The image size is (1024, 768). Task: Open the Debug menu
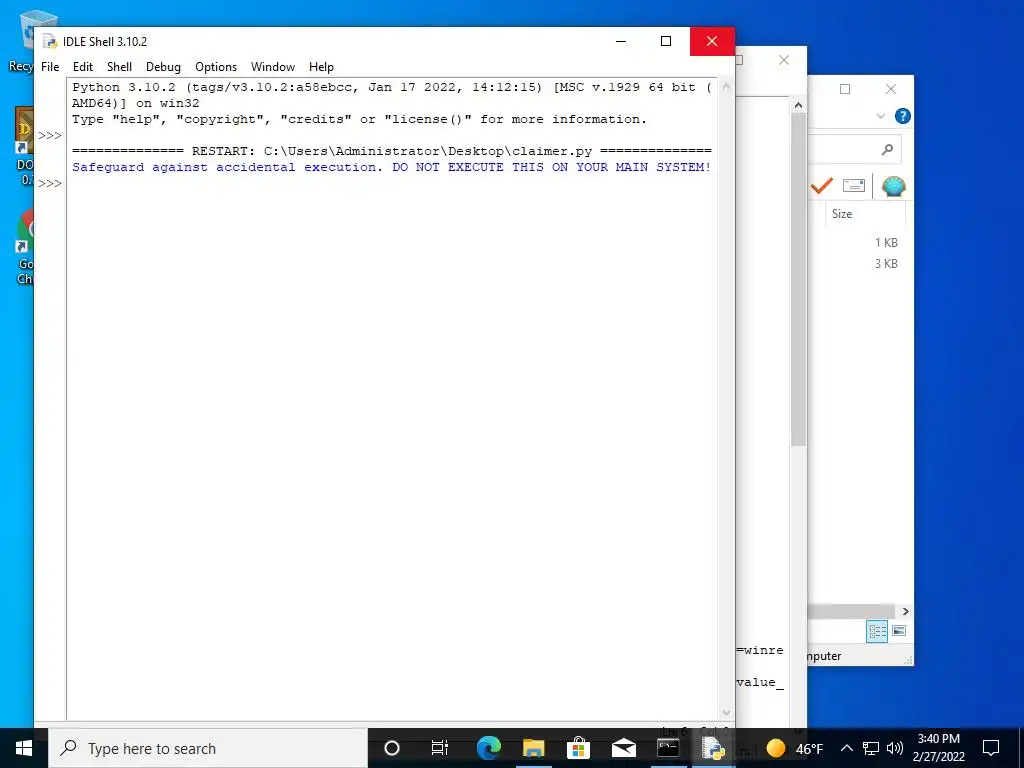click(163, 67)
